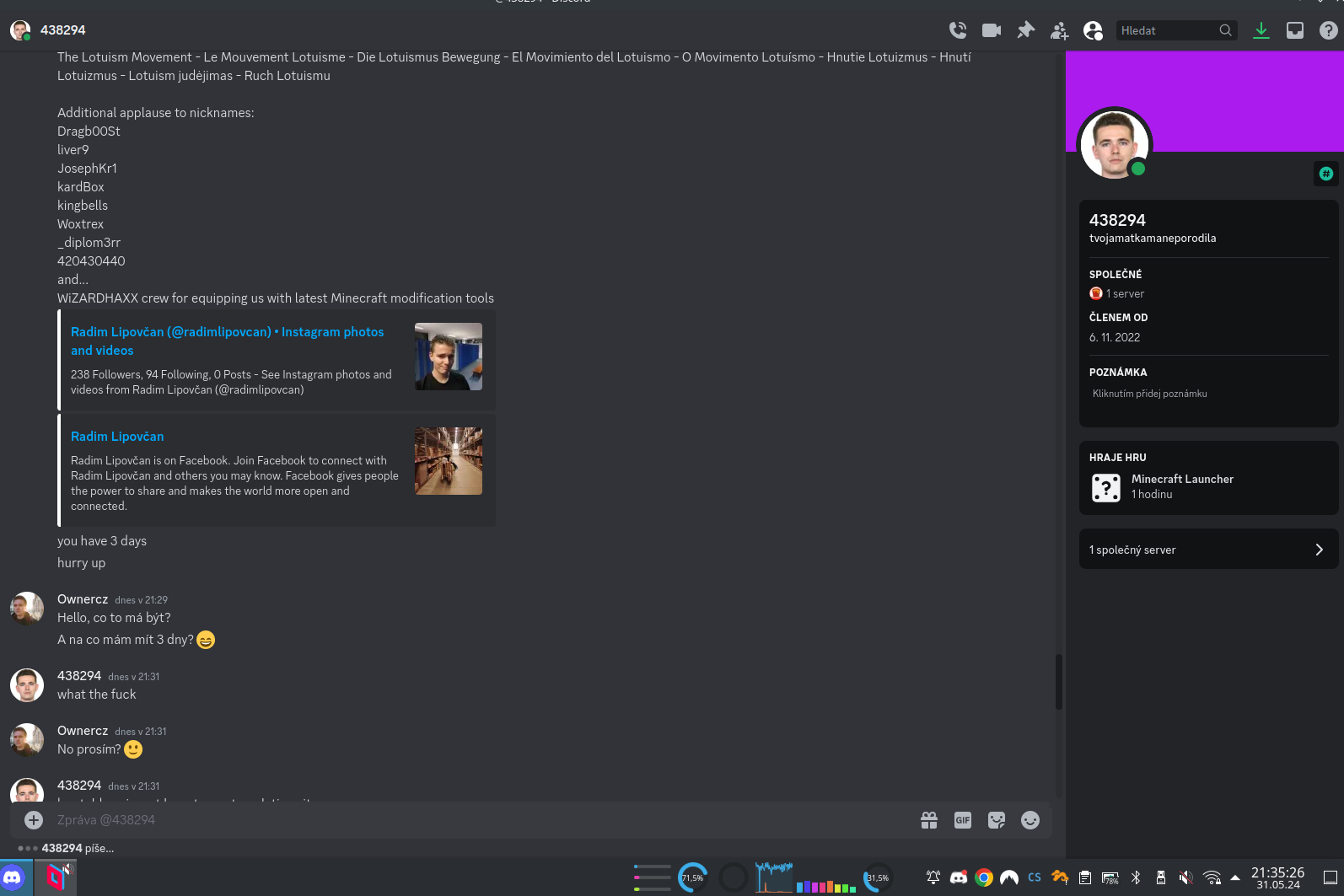Expand the 1 společný server row
Image resolution: width=1344 pixels, height=896 pixels.
click(x=1208, y=550)
